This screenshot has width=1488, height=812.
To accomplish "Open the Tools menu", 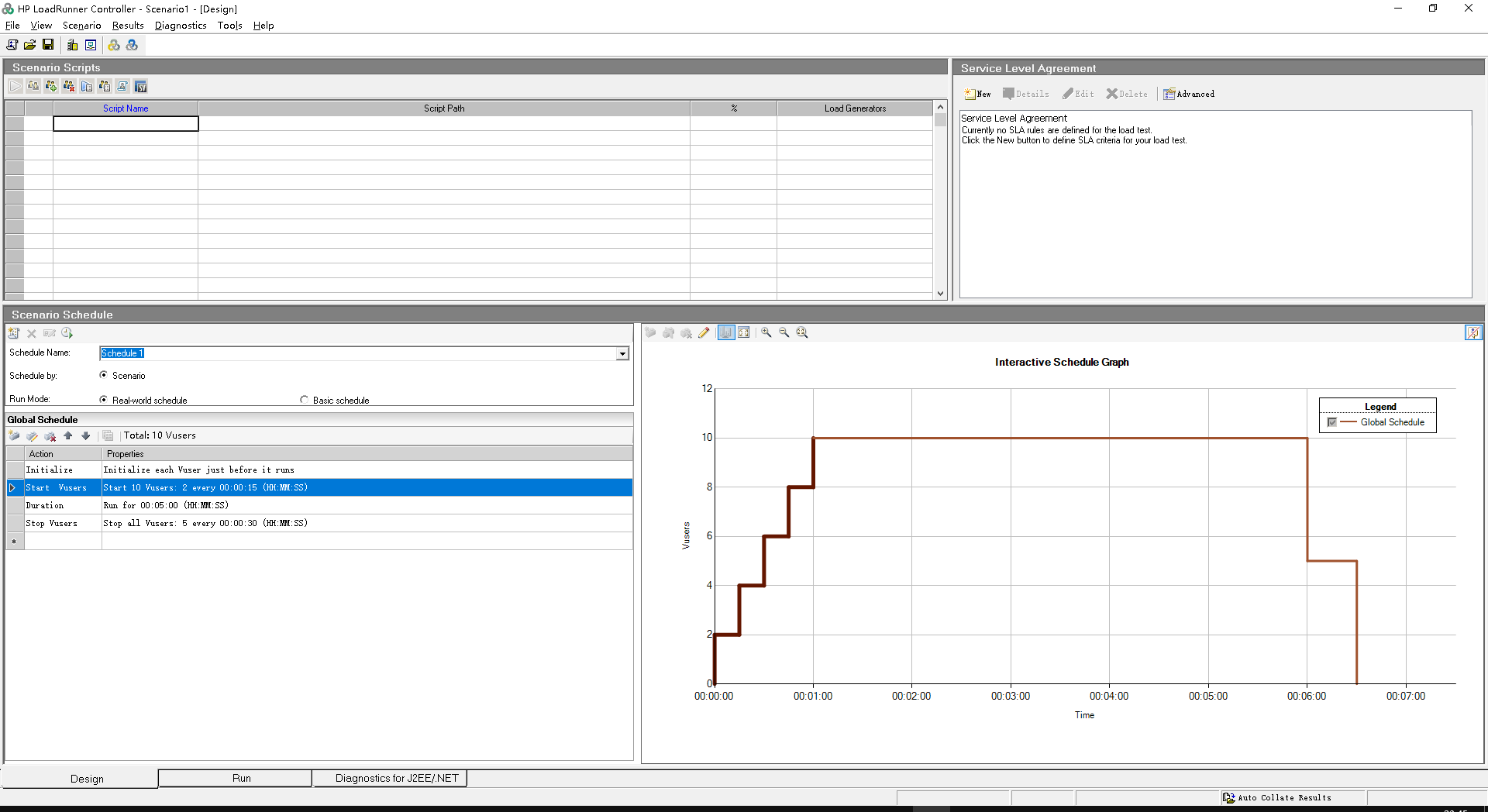I will point(229,26).
